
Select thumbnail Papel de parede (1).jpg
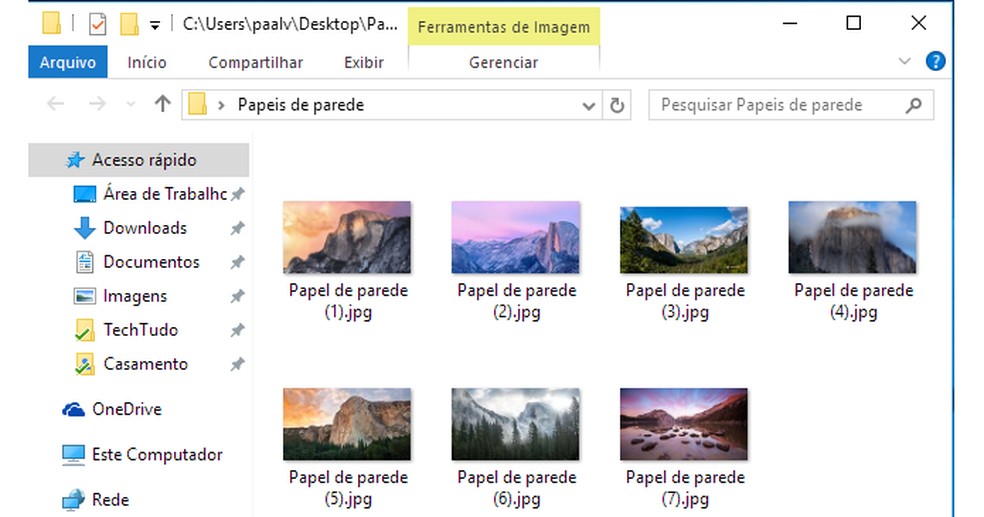coord(347,237)
